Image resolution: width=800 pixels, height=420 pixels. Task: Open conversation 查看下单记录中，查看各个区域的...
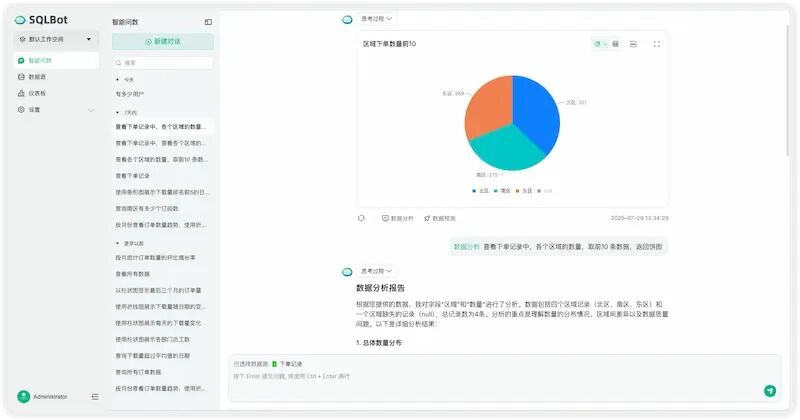coord(163,143)
